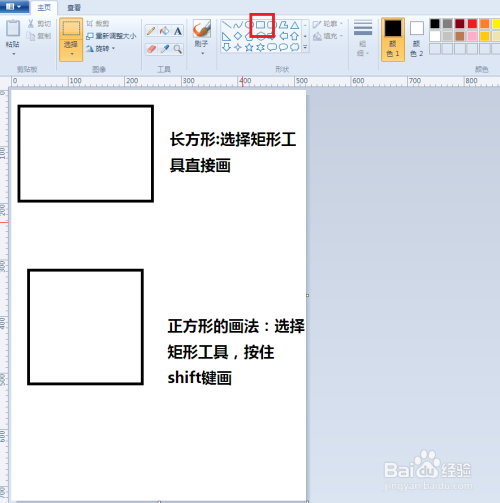
Task: Choose the Cloud callout shape
Action: point(295,47)
